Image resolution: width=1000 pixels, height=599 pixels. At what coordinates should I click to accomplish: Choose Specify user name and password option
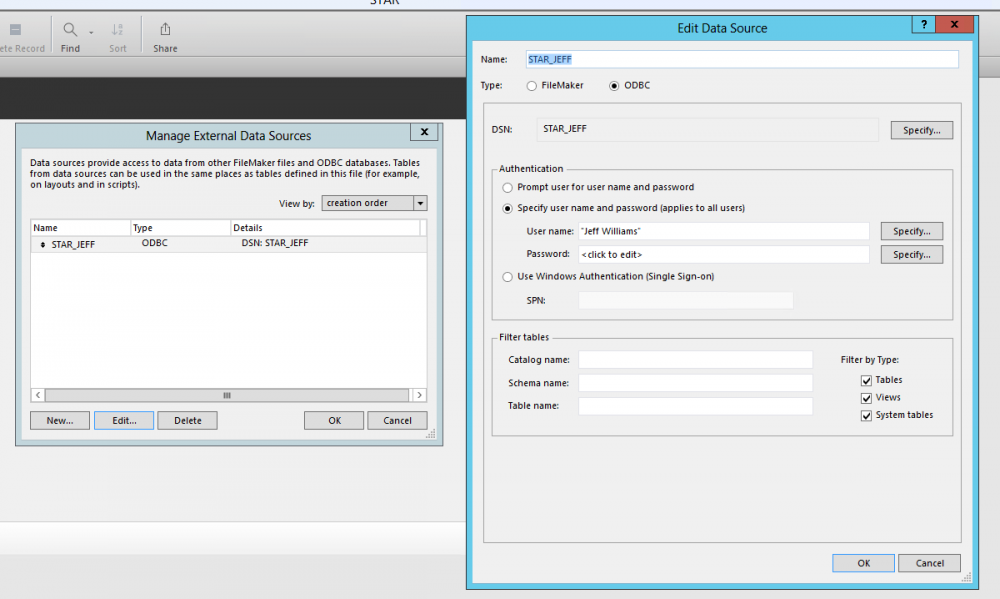click(508, 209)
